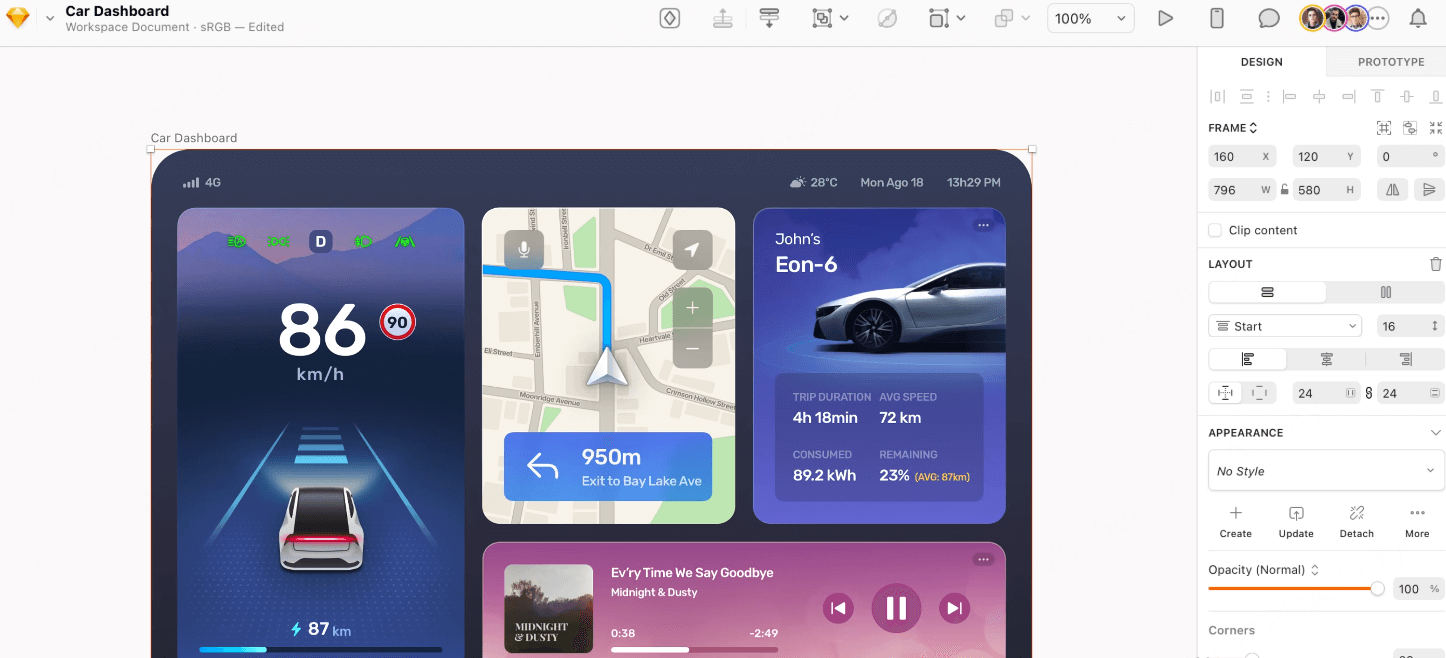
Task: Open the notifications bell
Action: pyautogui.click(x=1418, y=18)
